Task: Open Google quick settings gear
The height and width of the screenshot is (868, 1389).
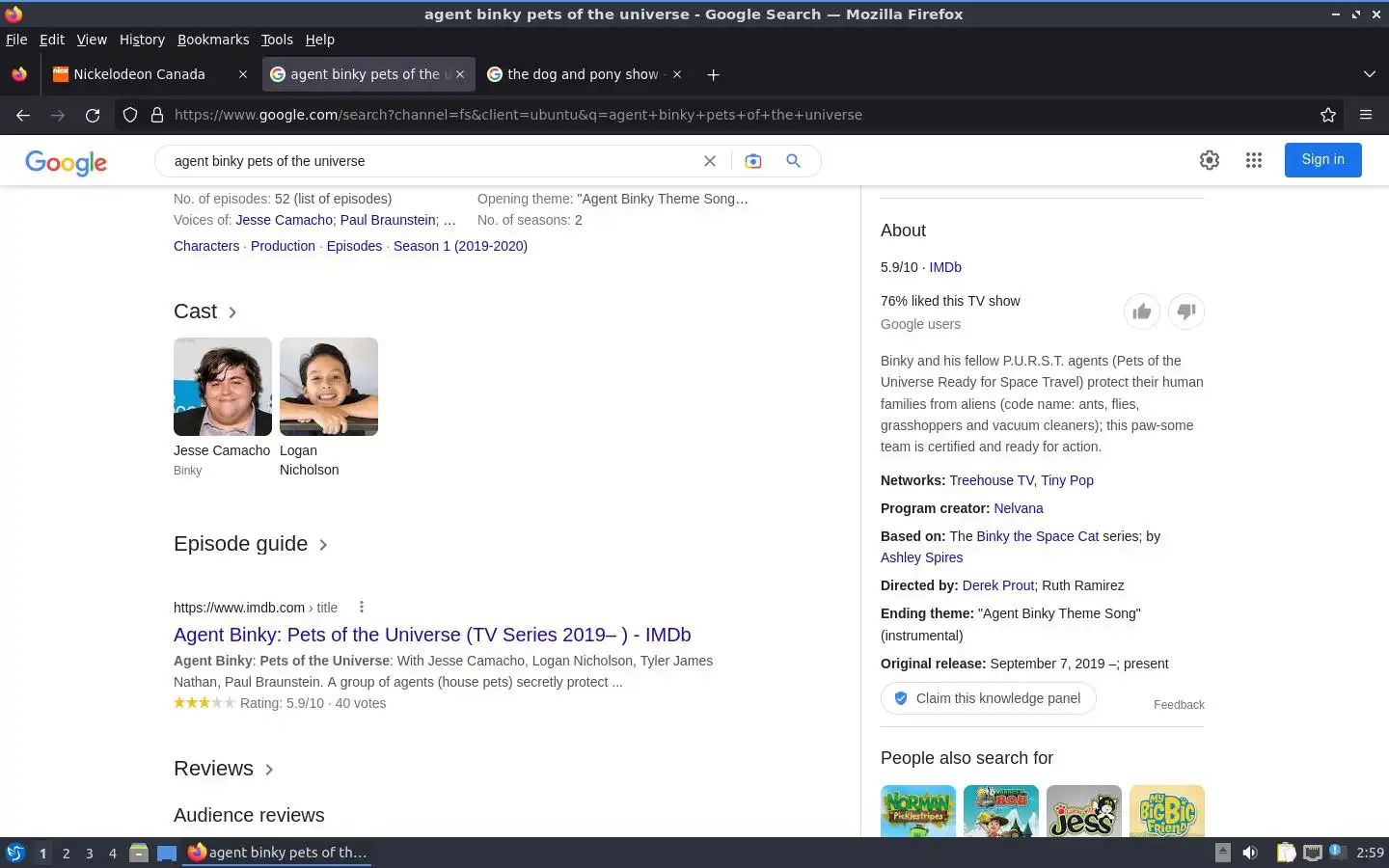Action: click(1210, 160)
